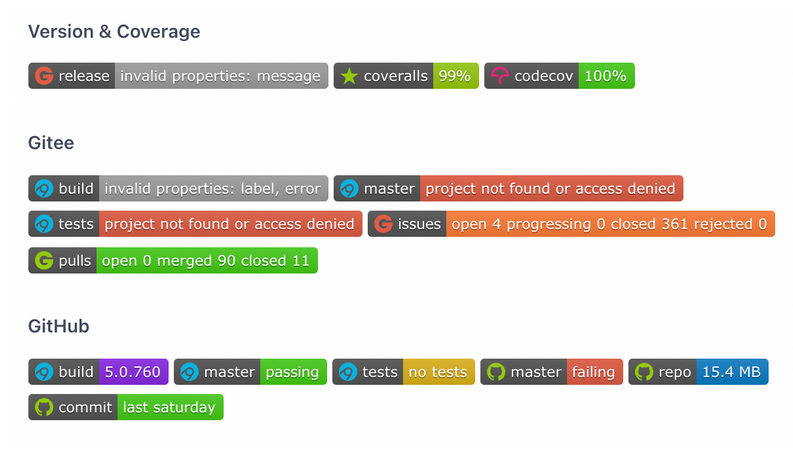This screenshot has height=470, width=793.
Task: Click the Gitee logo on issues badge
Action: (x=382, y=224)
